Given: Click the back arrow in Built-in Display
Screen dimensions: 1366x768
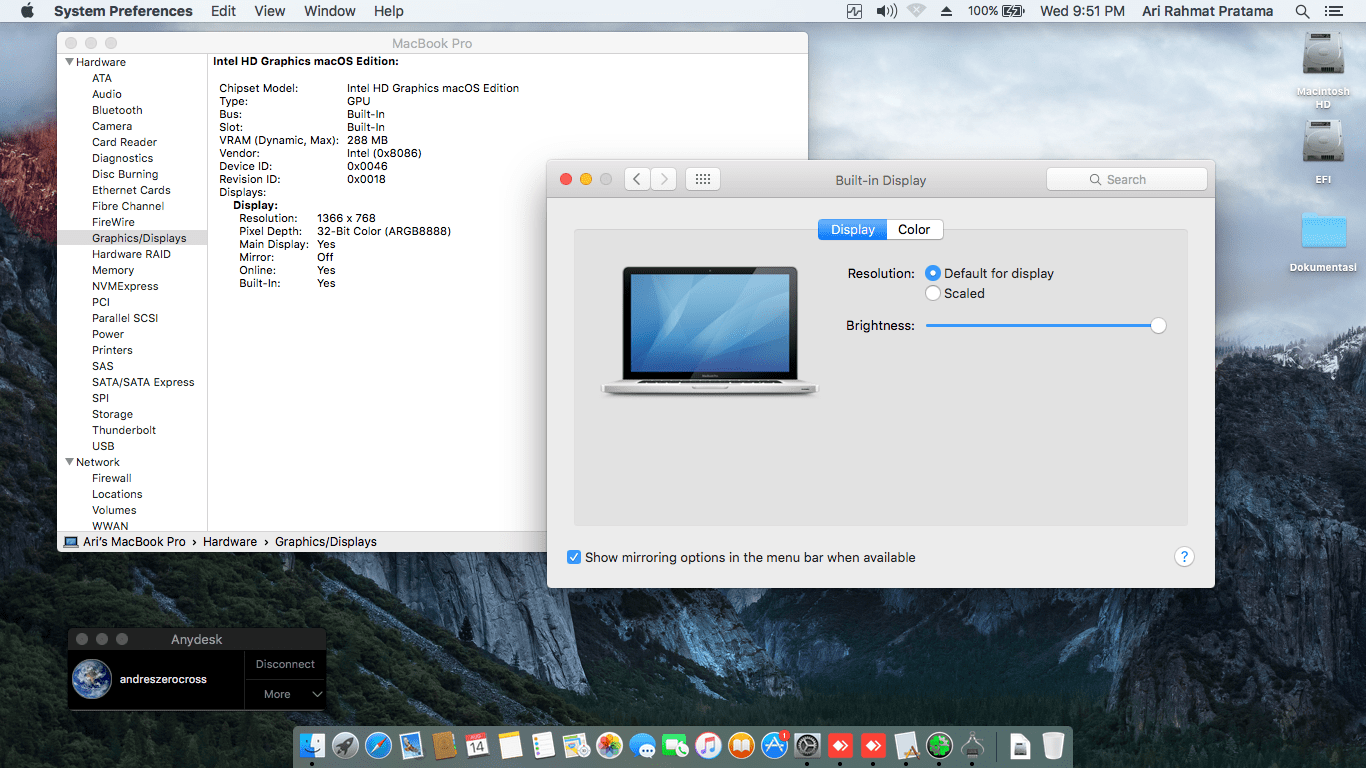Looking at the screenshot, I should (x=638, y=179).
